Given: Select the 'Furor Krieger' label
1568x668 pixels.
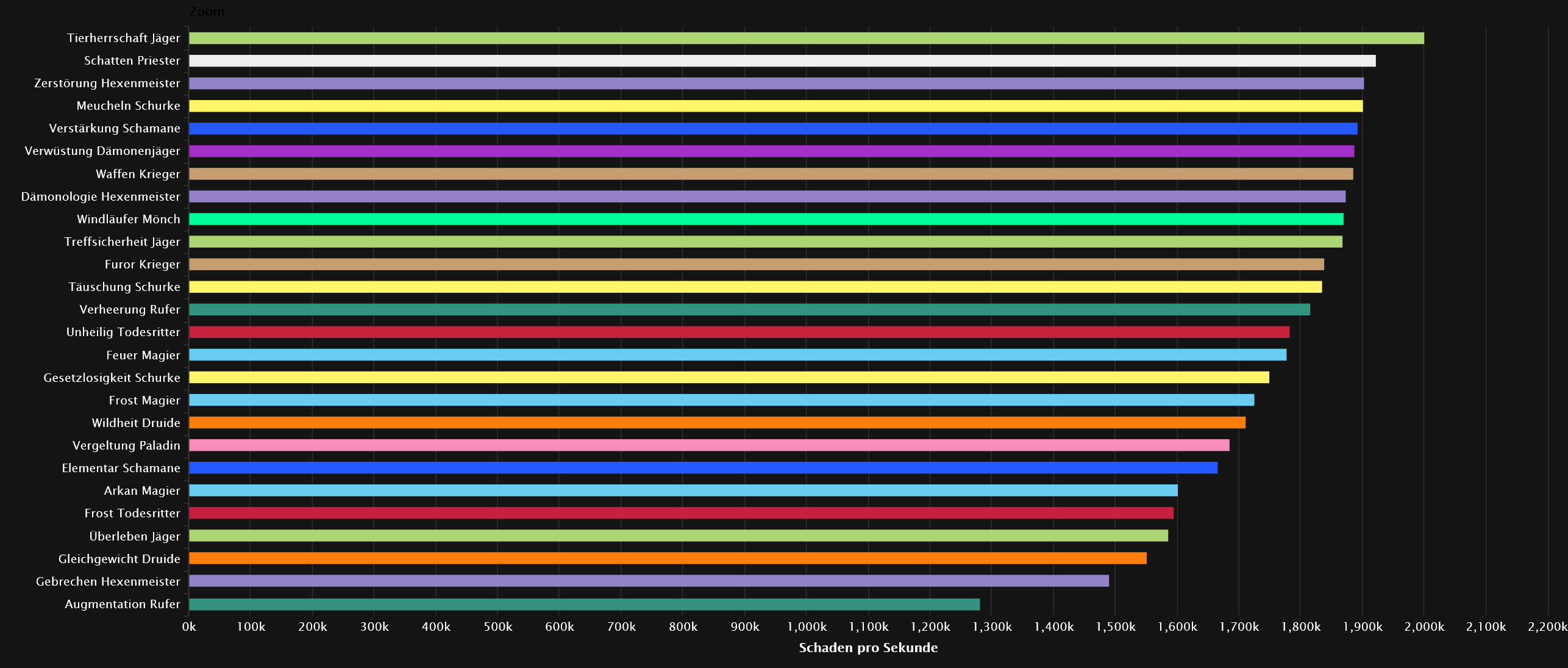Looking at the screenshot, I should point(143,265).
